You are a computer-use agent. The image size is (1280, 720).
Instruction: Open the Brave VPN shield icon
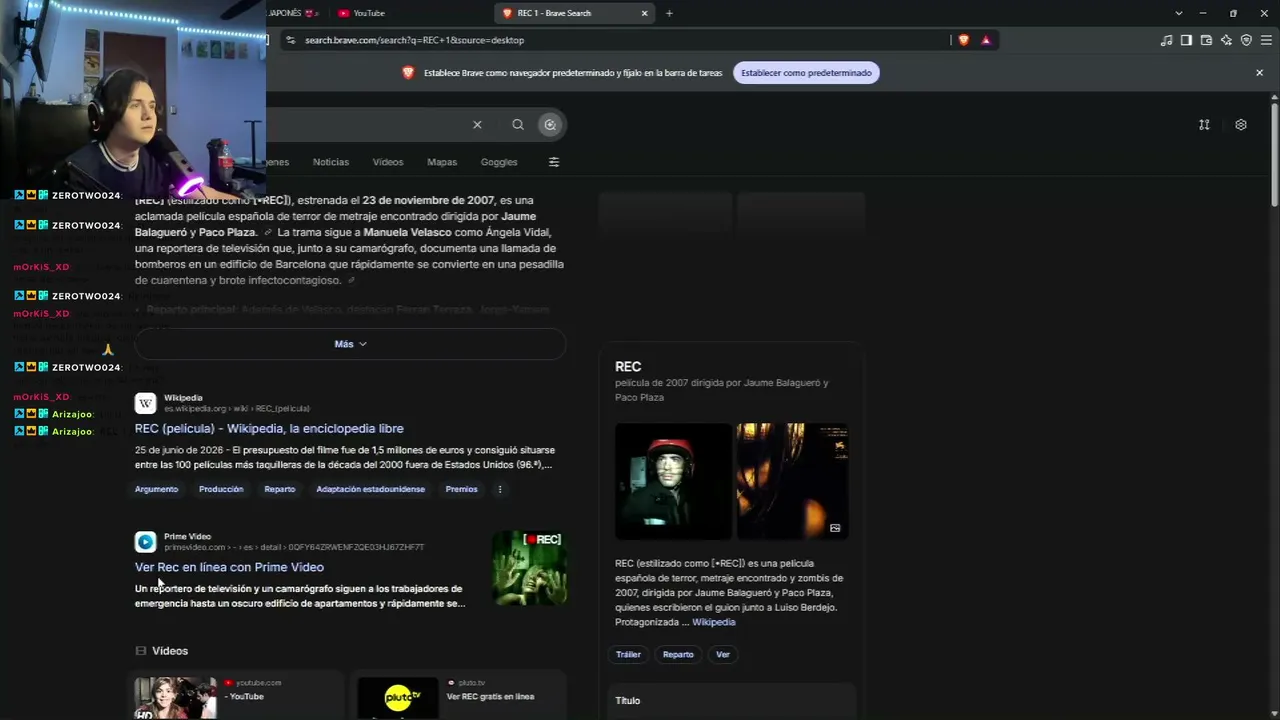(x=1246, y=40)
